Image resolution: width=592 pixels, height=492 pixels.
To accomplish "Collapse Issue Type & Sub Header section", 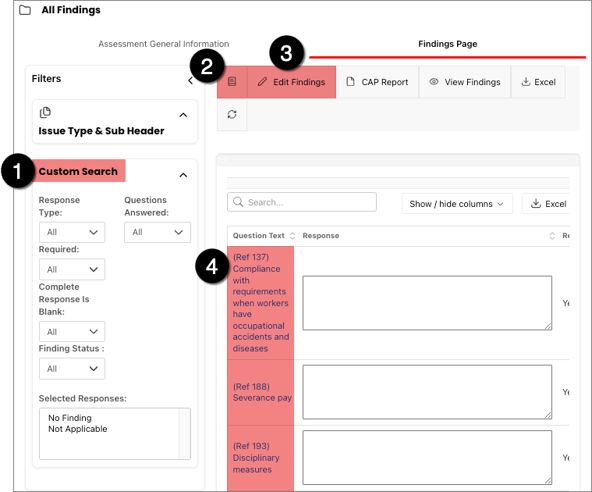I will coord(183,115).
